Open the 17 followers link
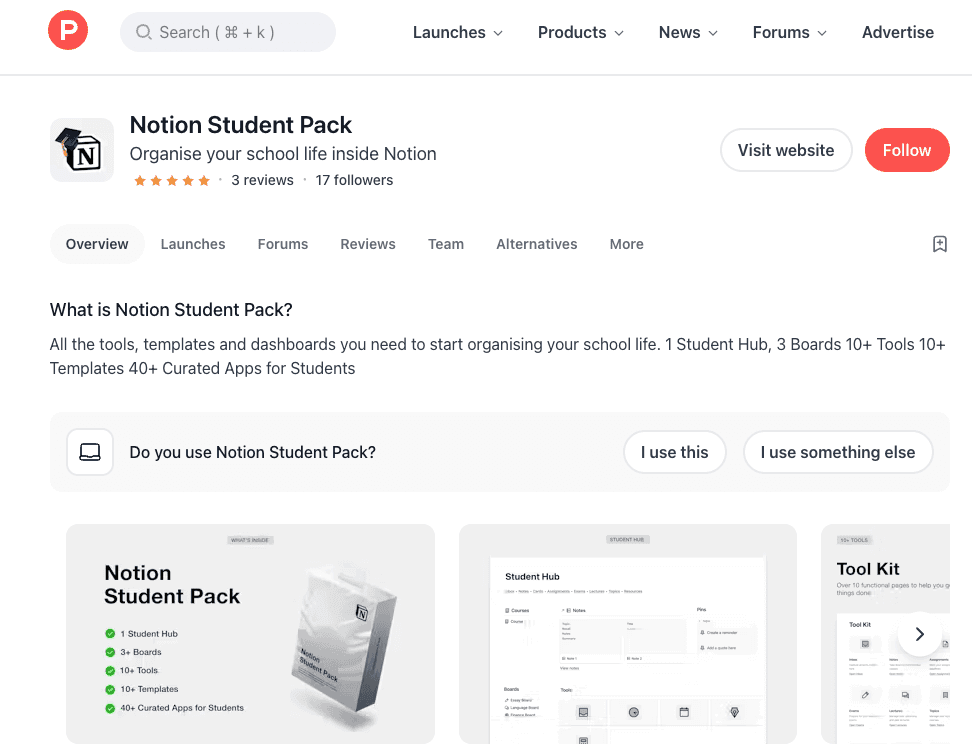Viewport: 972px width, 754px height. pos(354,180)
